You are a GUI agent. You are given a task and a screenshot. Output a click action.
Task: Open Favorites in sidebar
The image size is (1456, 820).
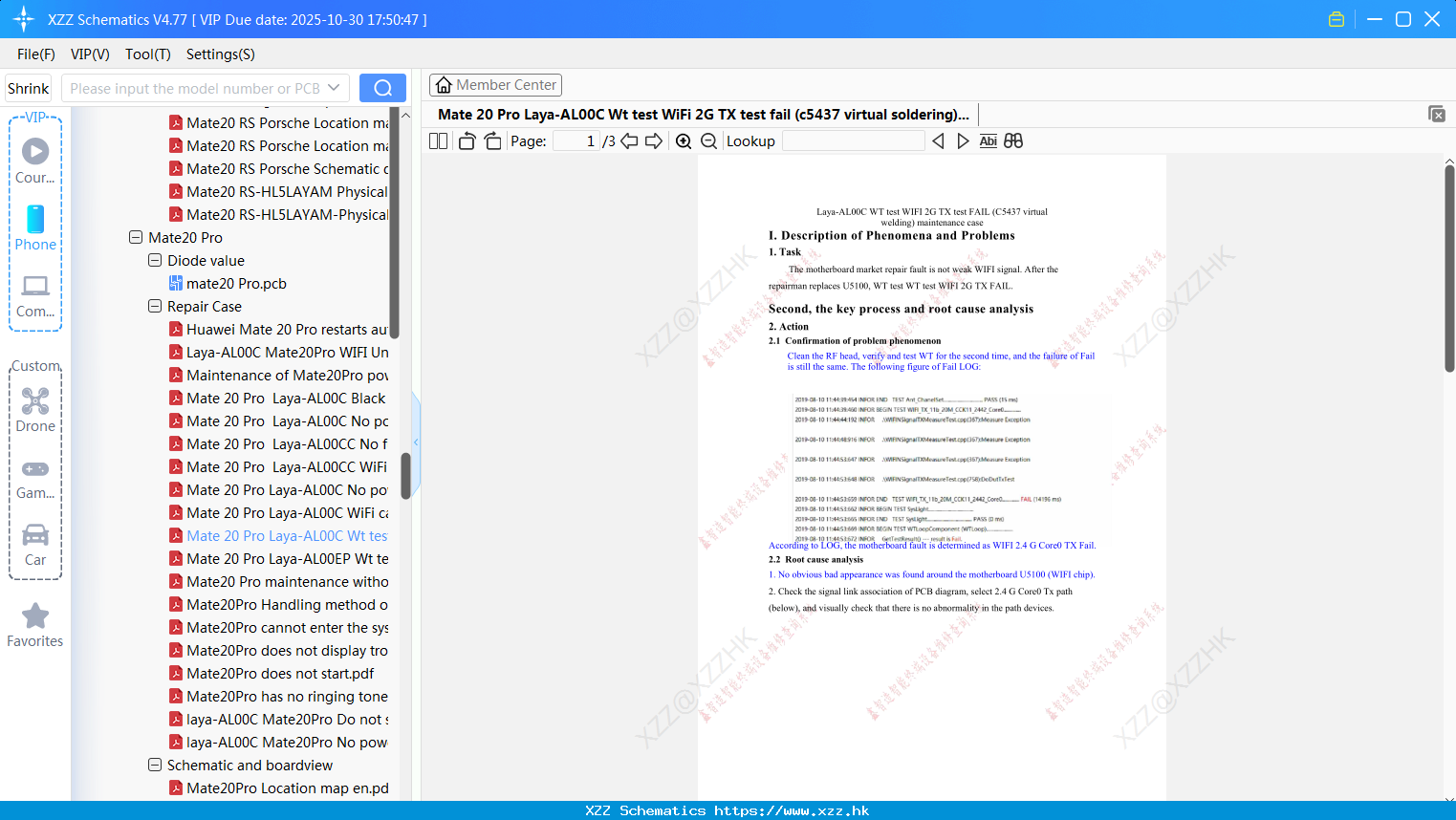coord(35,626)
